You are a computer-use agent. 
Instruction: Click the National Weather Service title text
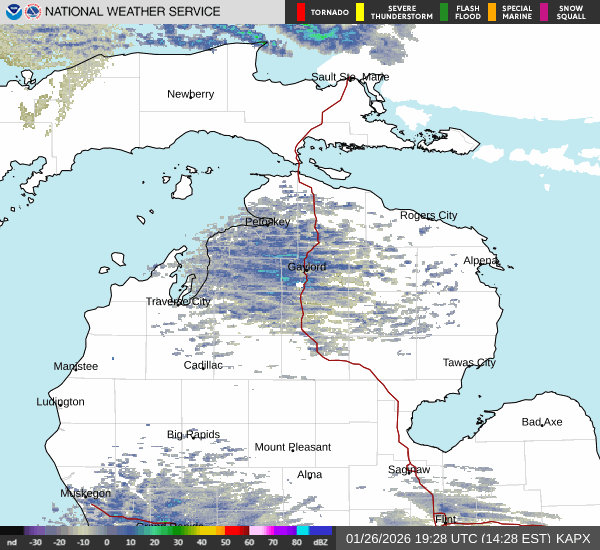pyautogui.click(x=134, y=12)
